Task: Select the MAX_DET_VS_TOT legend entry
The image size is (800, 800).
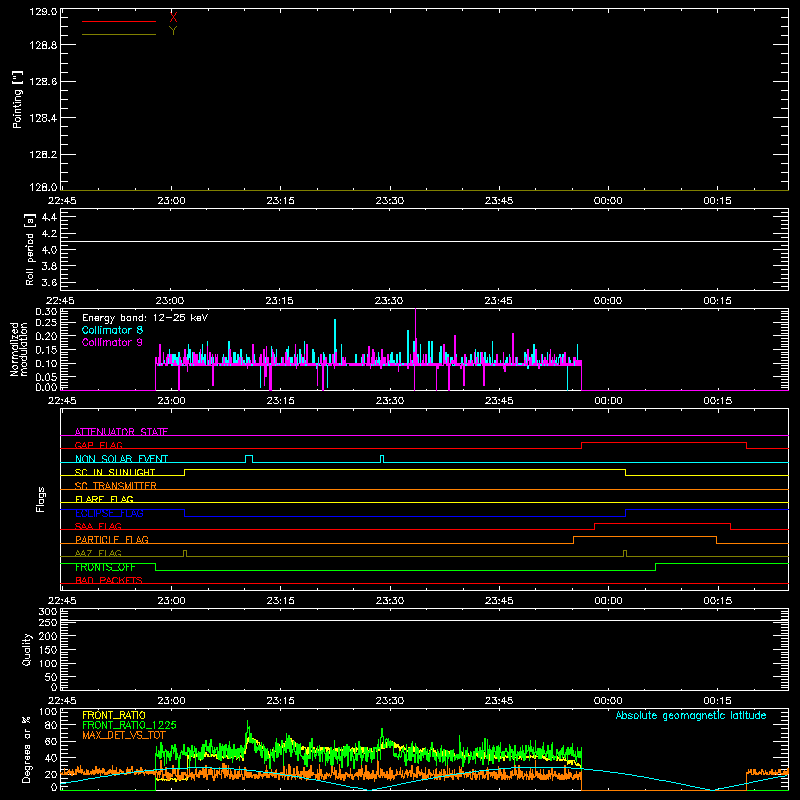Action: (124, 735)
